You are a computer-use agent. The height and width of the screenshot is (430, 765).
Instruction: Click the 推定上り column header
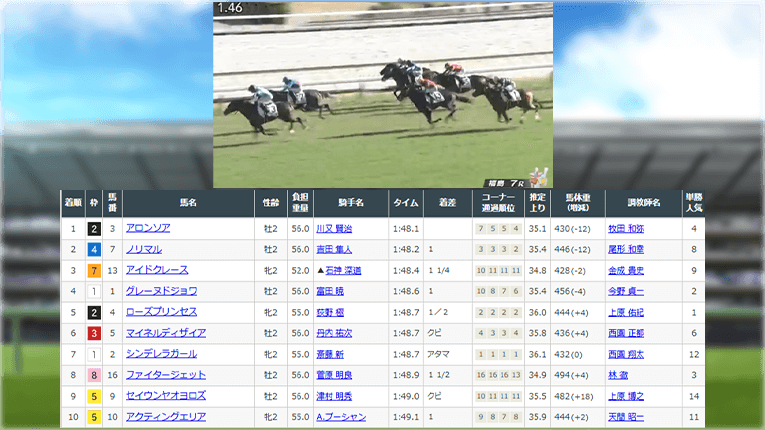point(538,203)
